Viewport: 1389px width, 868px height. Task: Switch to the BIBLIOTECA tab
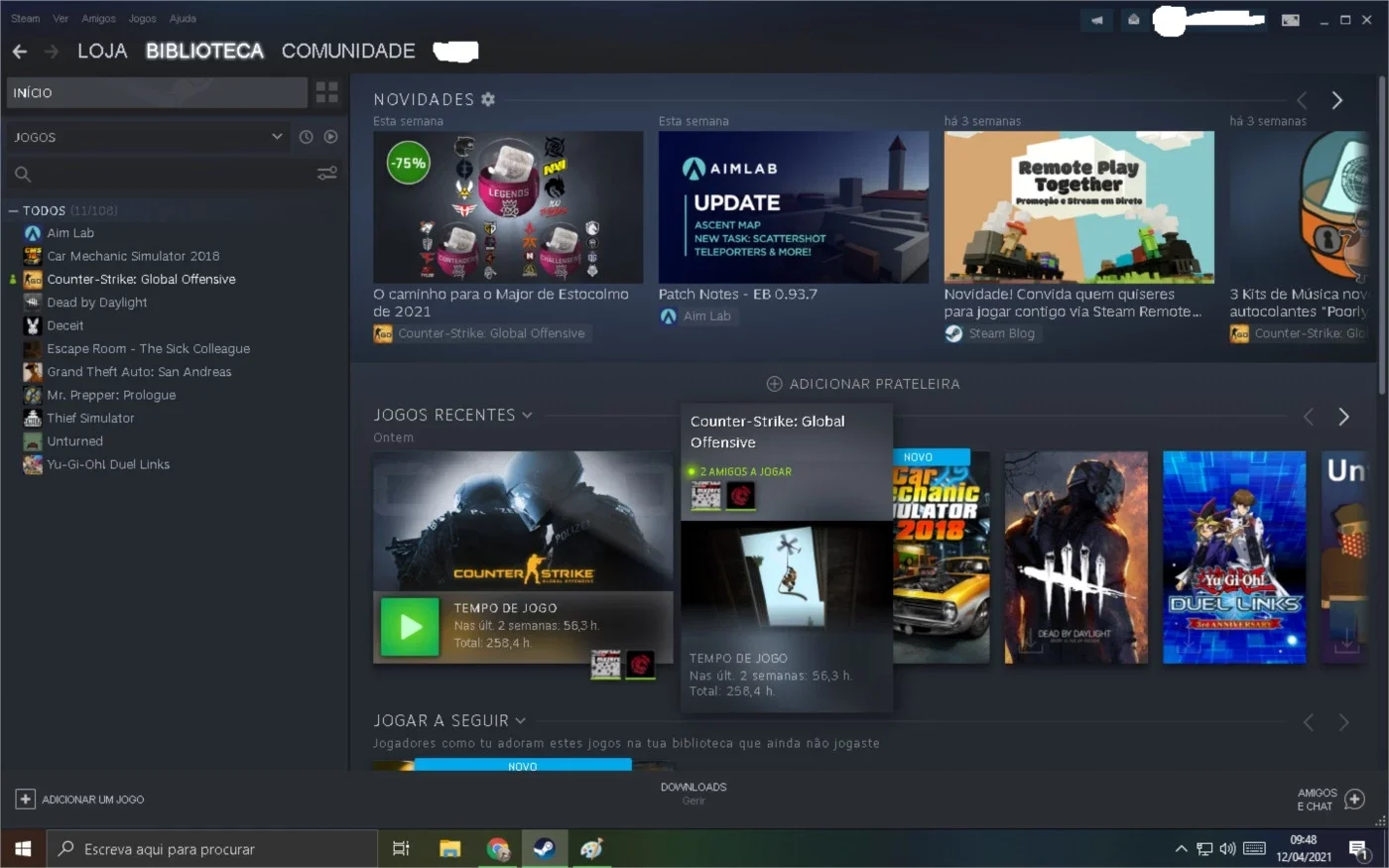point(204,51)
